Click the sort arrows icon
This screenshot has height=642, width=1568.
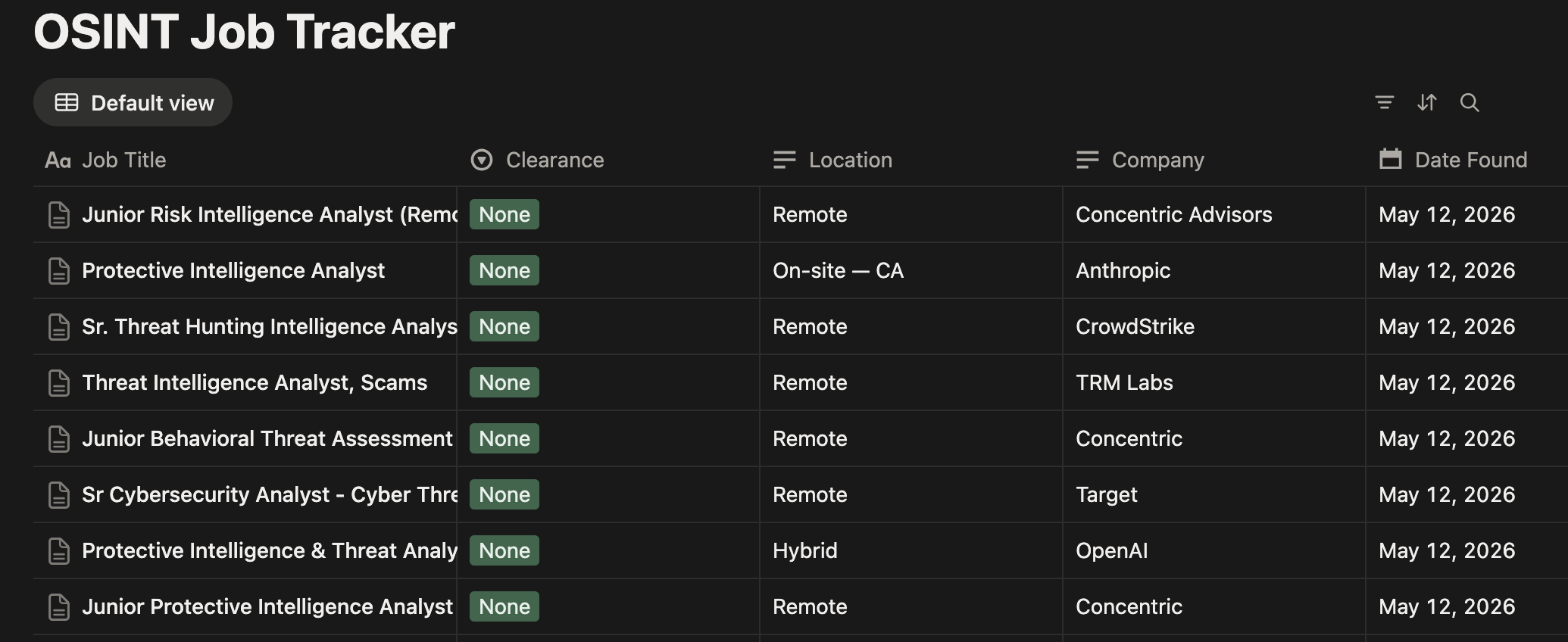point(1426,102)
